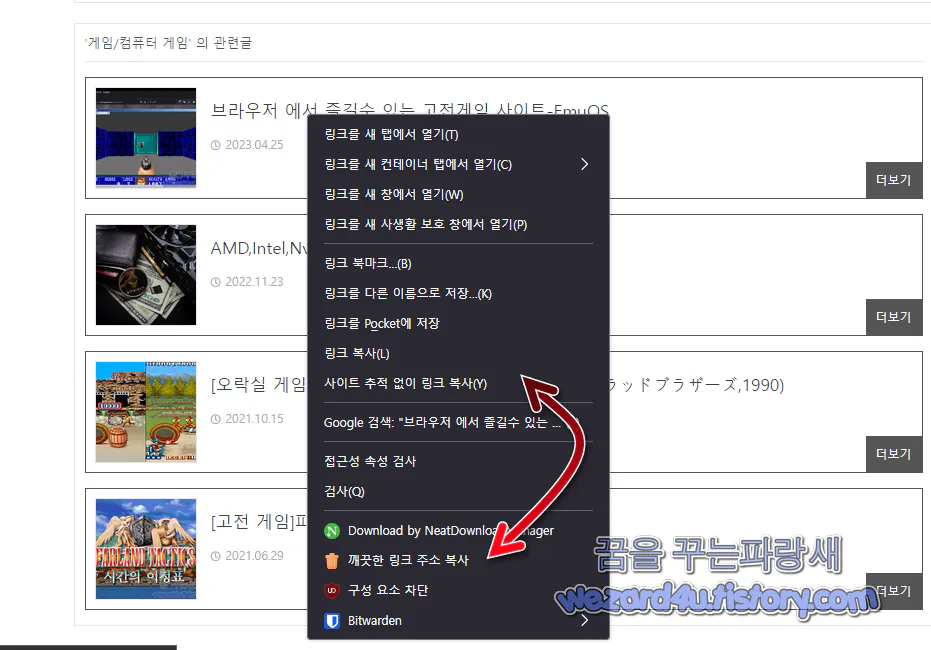931x650 pixels.
Task: Click the Bitwarden shield icon
Action: 332,621
